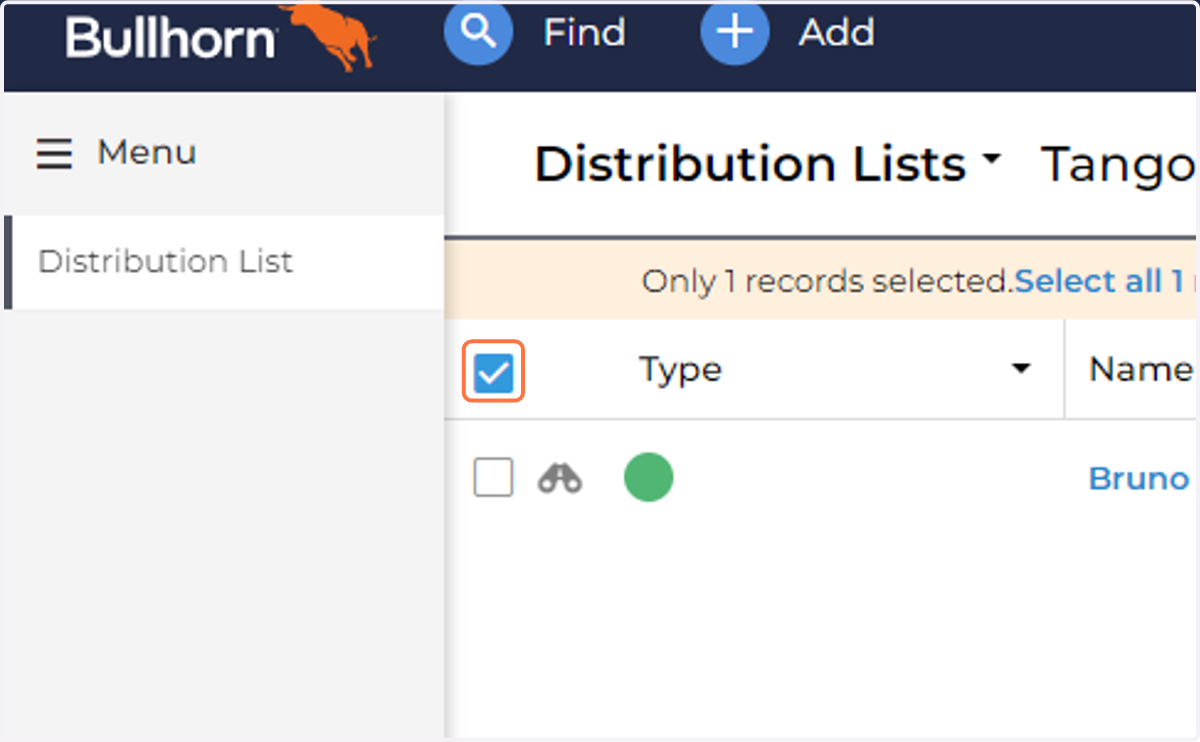Click the binoculars preview icon for Bruno
This screenshot has width=1200, height=742.
coord(560,478)
